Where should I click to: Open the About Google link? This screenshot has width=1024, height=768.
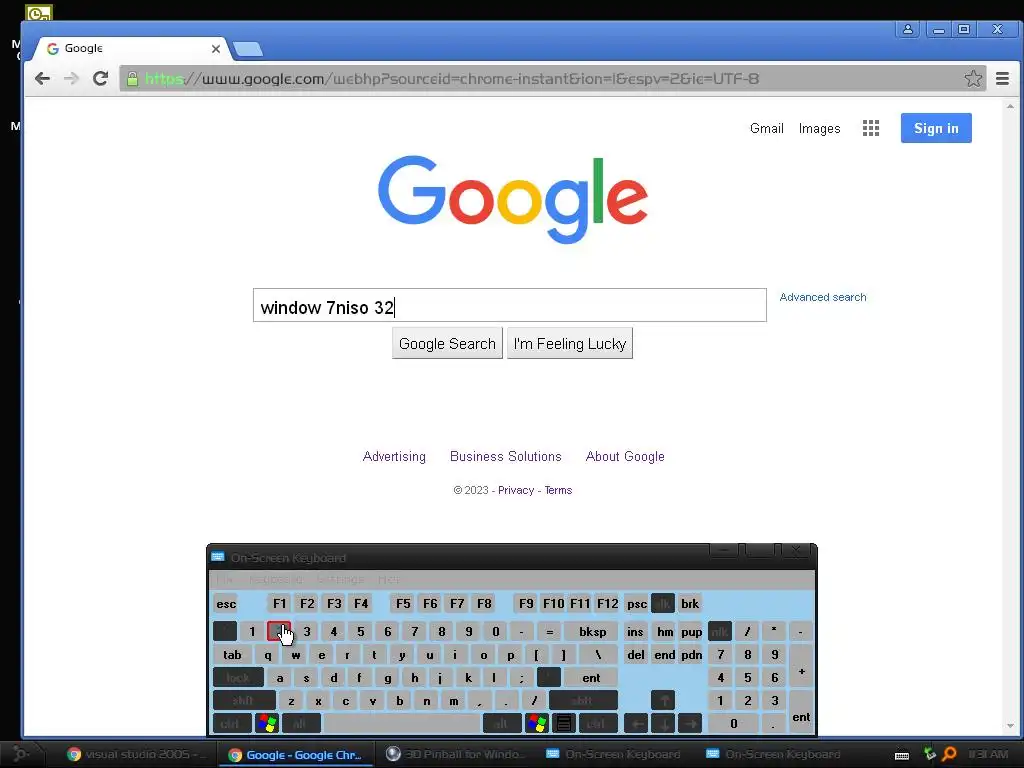(x=625, y=456)
